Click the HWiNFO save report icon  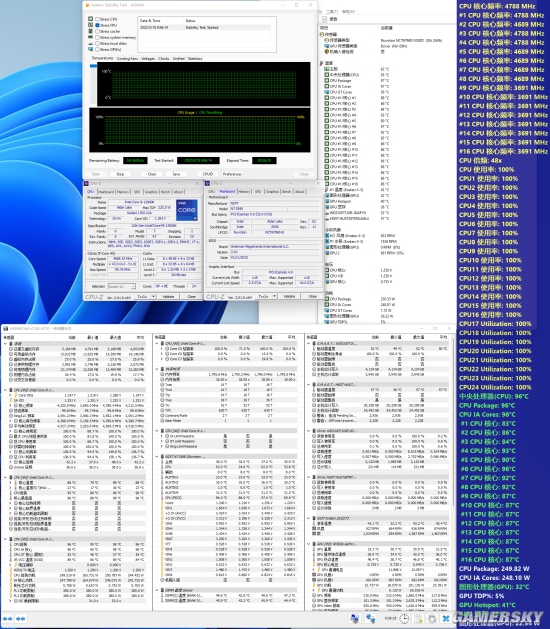(x=419, y=619)
